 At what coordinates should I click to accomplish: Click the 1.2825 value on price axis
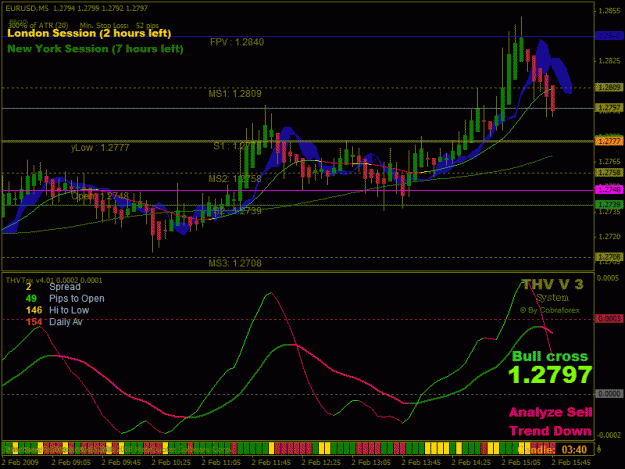pos(609,61)
